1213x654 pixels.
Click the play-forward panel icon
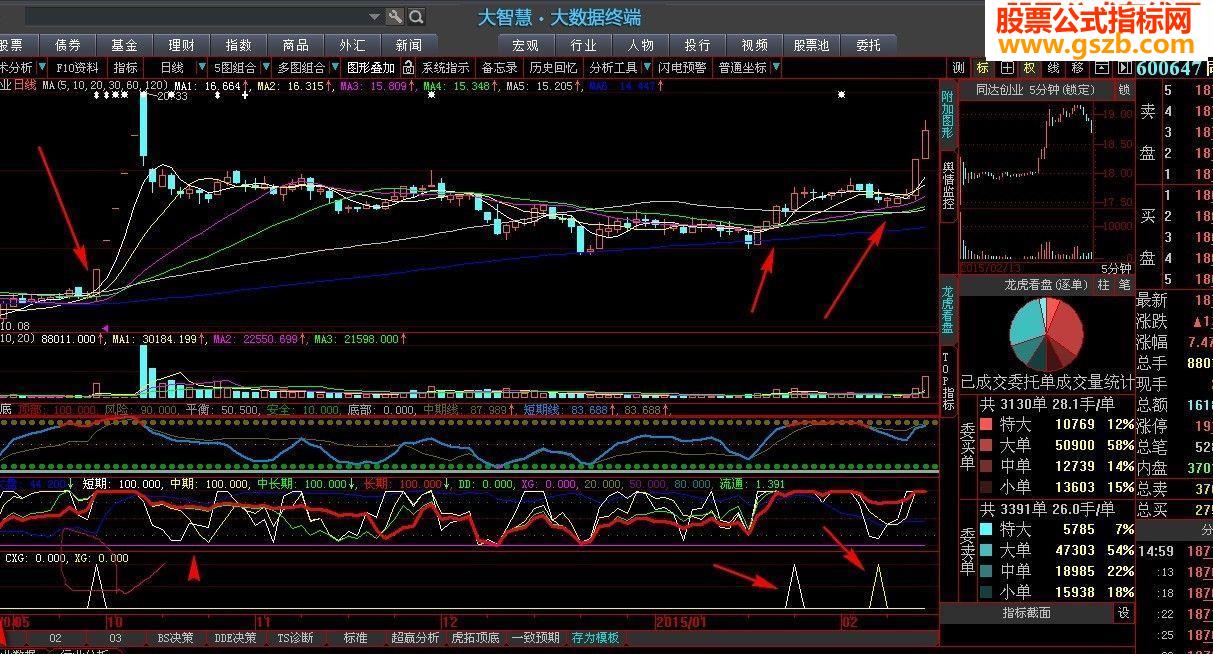click(x=1123, y=68)
